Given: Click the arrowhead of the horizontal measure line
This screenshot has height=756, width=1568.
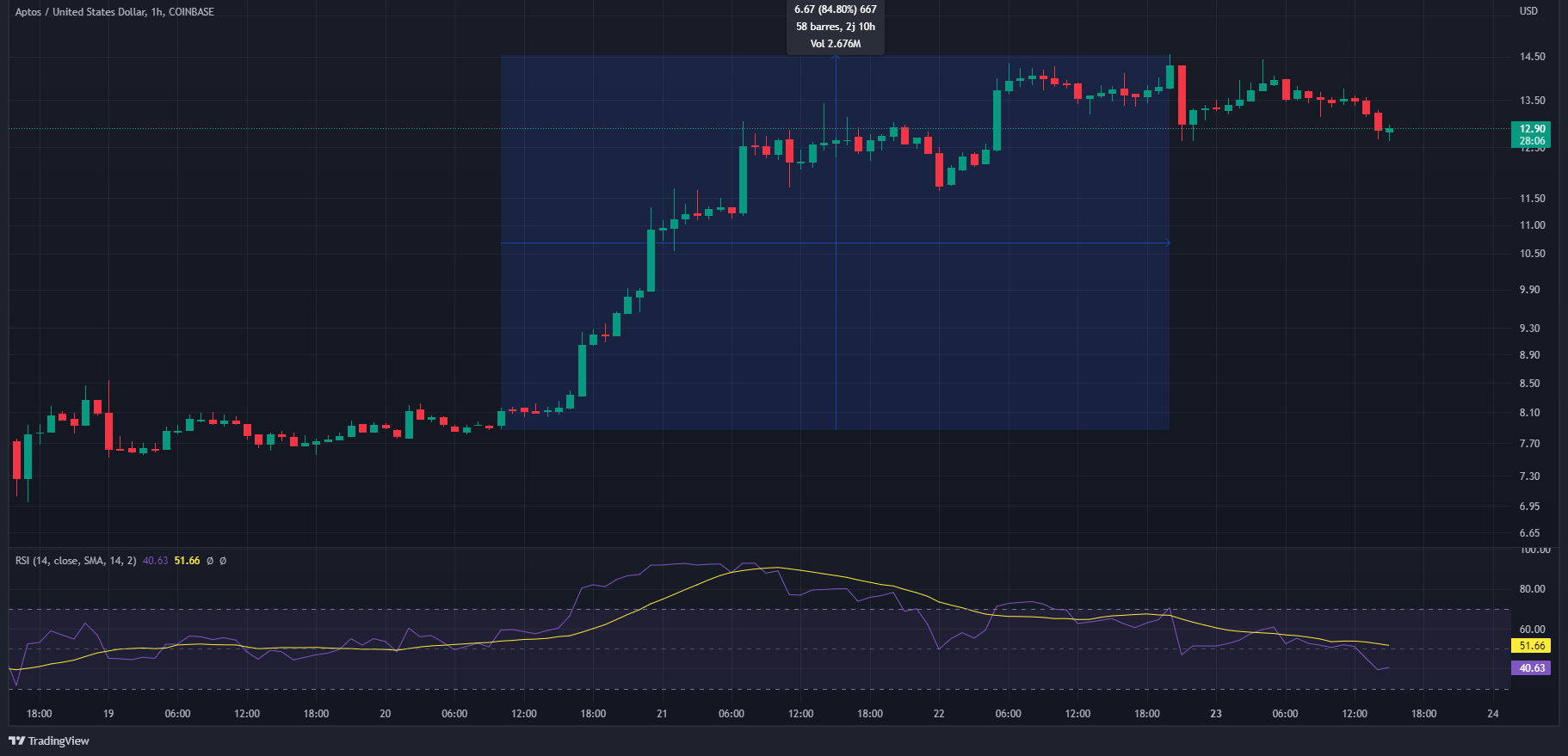Looking at the screenshot, I should pyautogui.click(x=1167, y=243).
